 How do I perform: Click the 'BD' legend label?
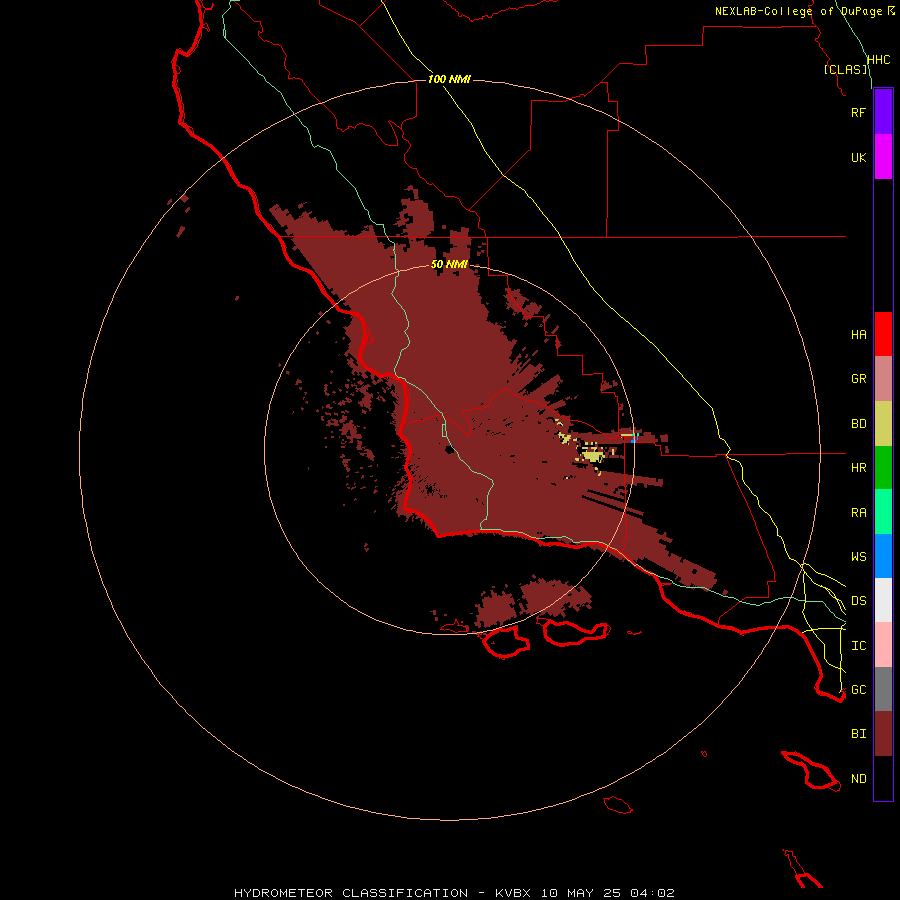point(858,424)
